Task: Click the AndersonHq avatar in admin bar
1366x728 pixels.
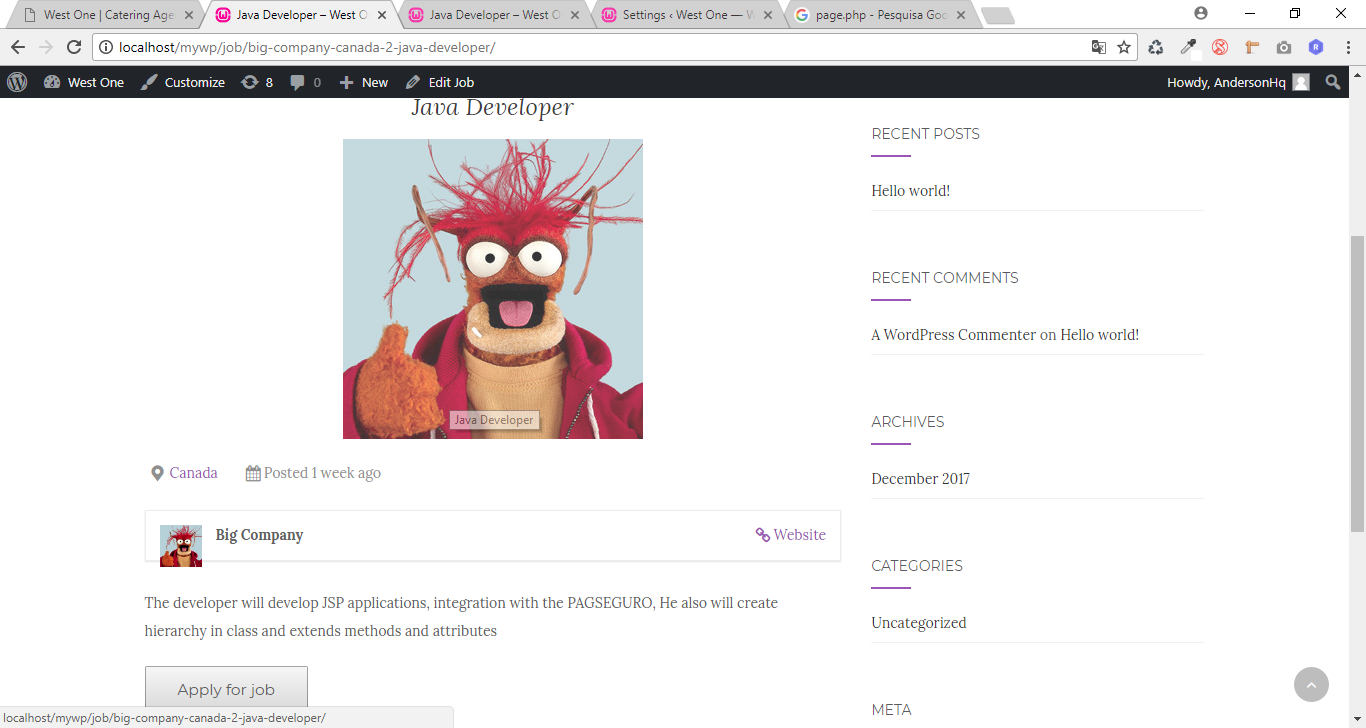Action: click(x=1301, y=82)
